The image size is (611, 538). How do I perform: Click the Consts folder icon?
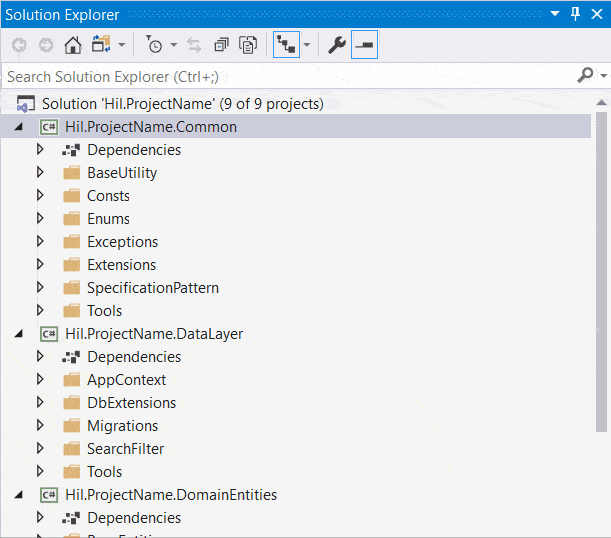click(72, 196)
